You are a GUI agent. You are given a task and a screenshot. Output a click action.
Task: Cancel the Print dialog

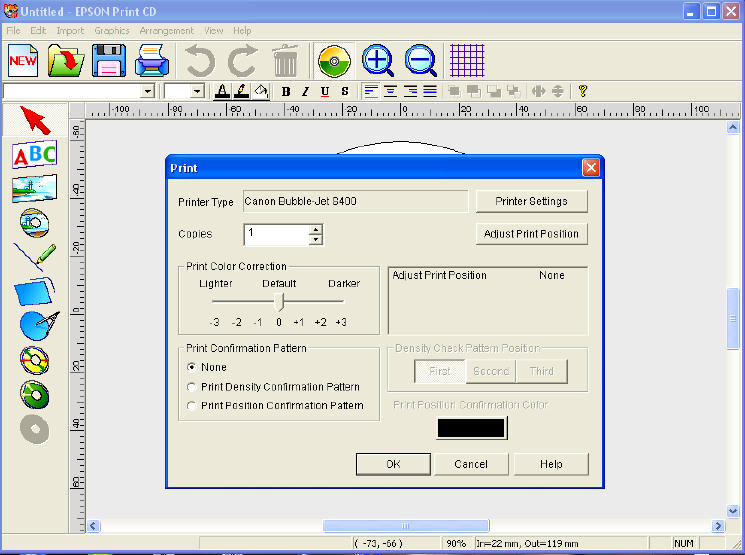[x=471, y=464]
